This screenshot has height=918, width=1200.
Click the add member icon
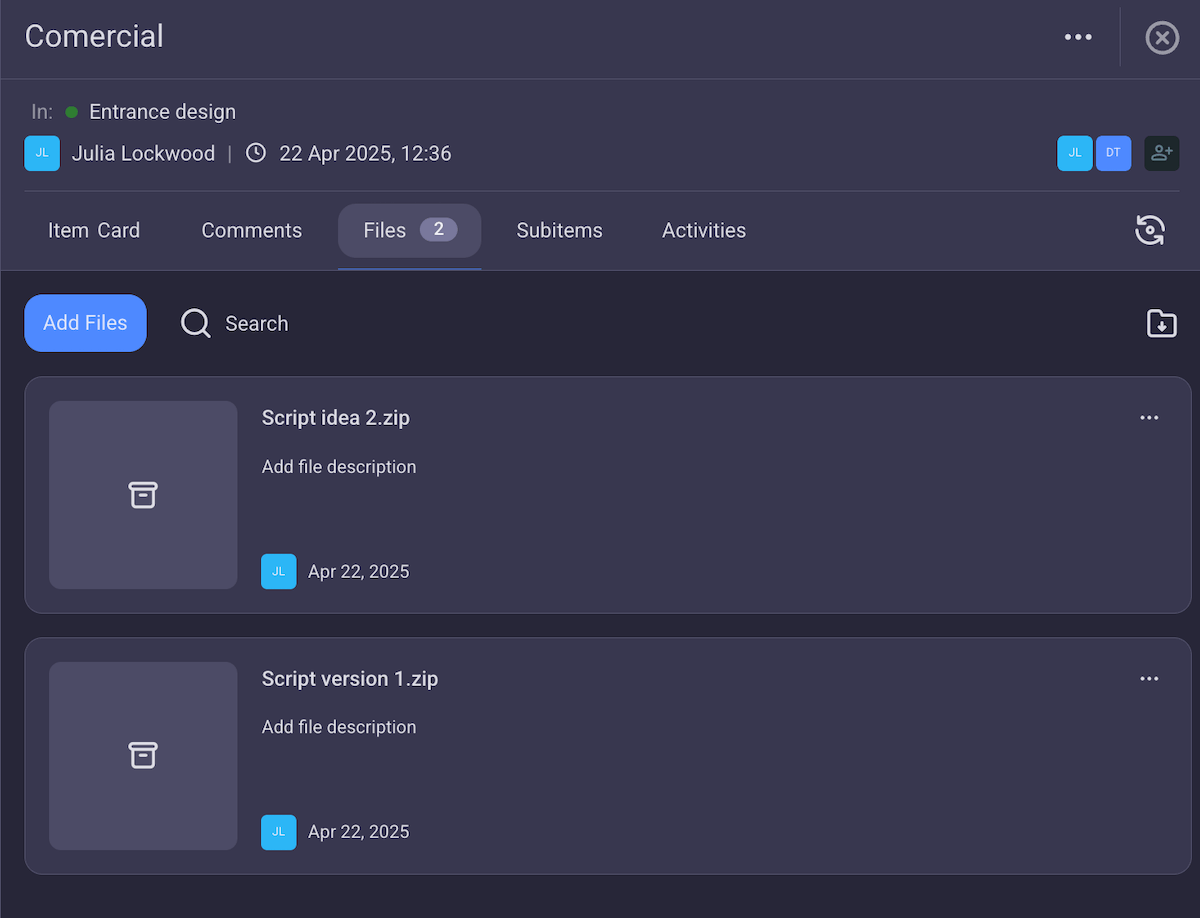pyautogui.click(x=1161, y=153)
